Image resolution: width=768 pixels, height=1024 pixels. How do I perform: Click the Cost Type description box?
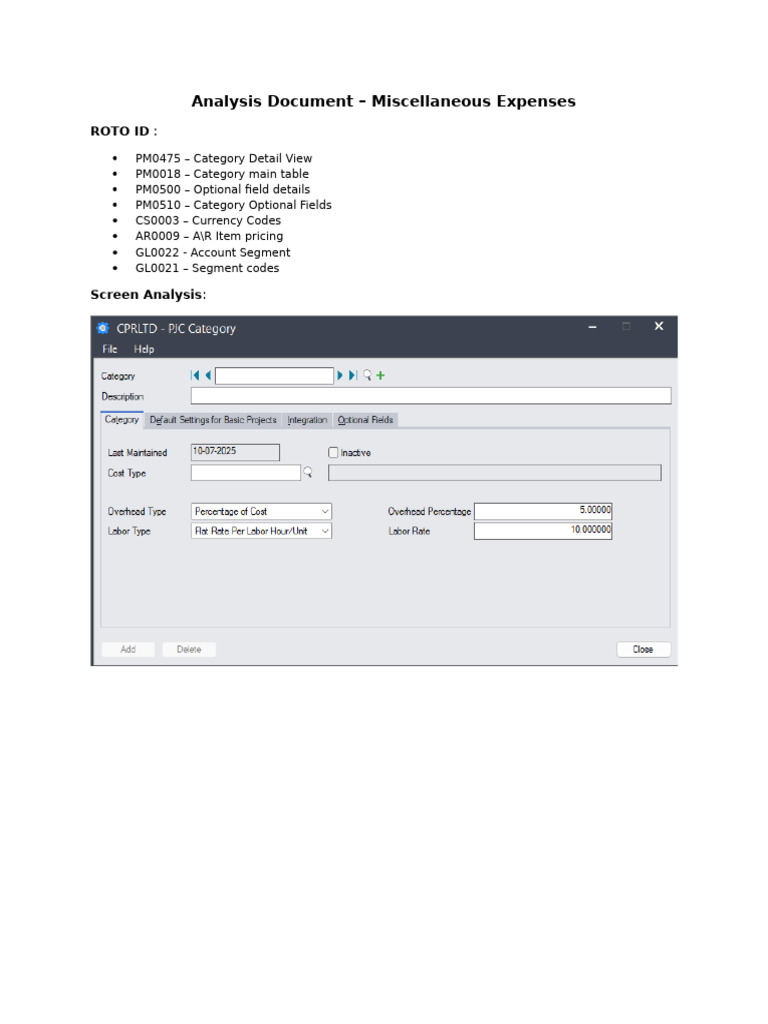click(x=494, y=473)
